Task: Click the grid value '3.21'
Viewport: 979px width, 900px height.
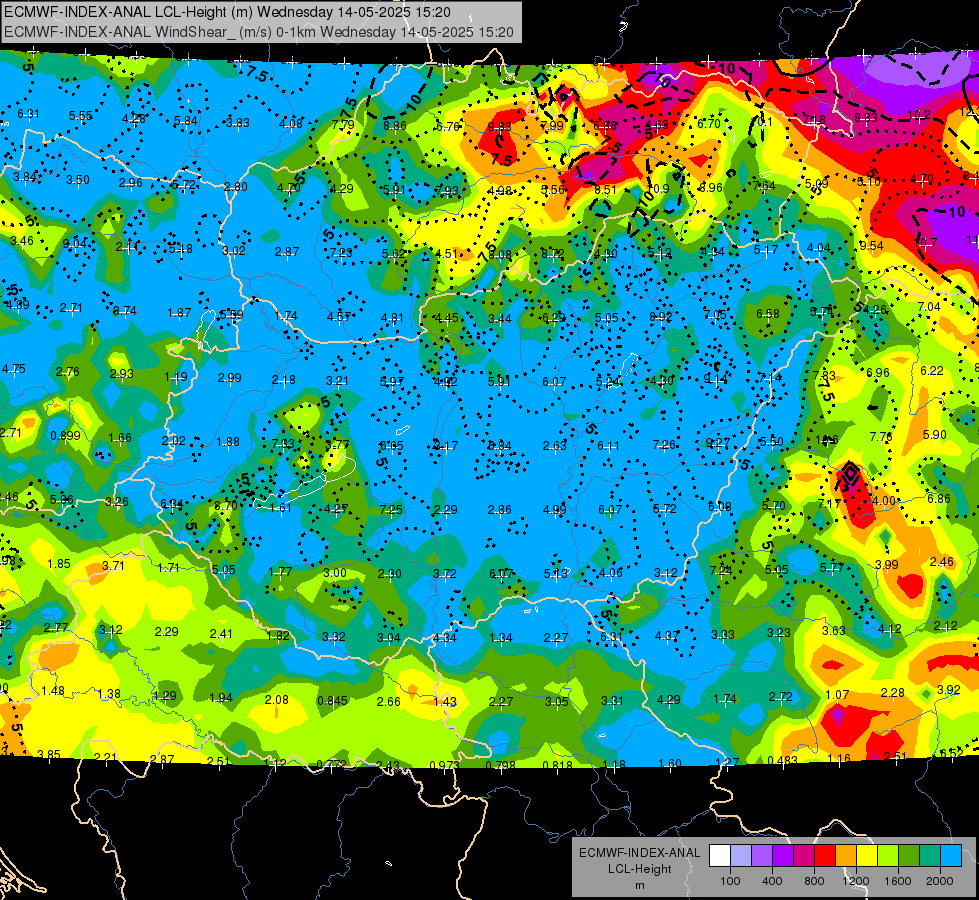Action: tap(337, 381)
